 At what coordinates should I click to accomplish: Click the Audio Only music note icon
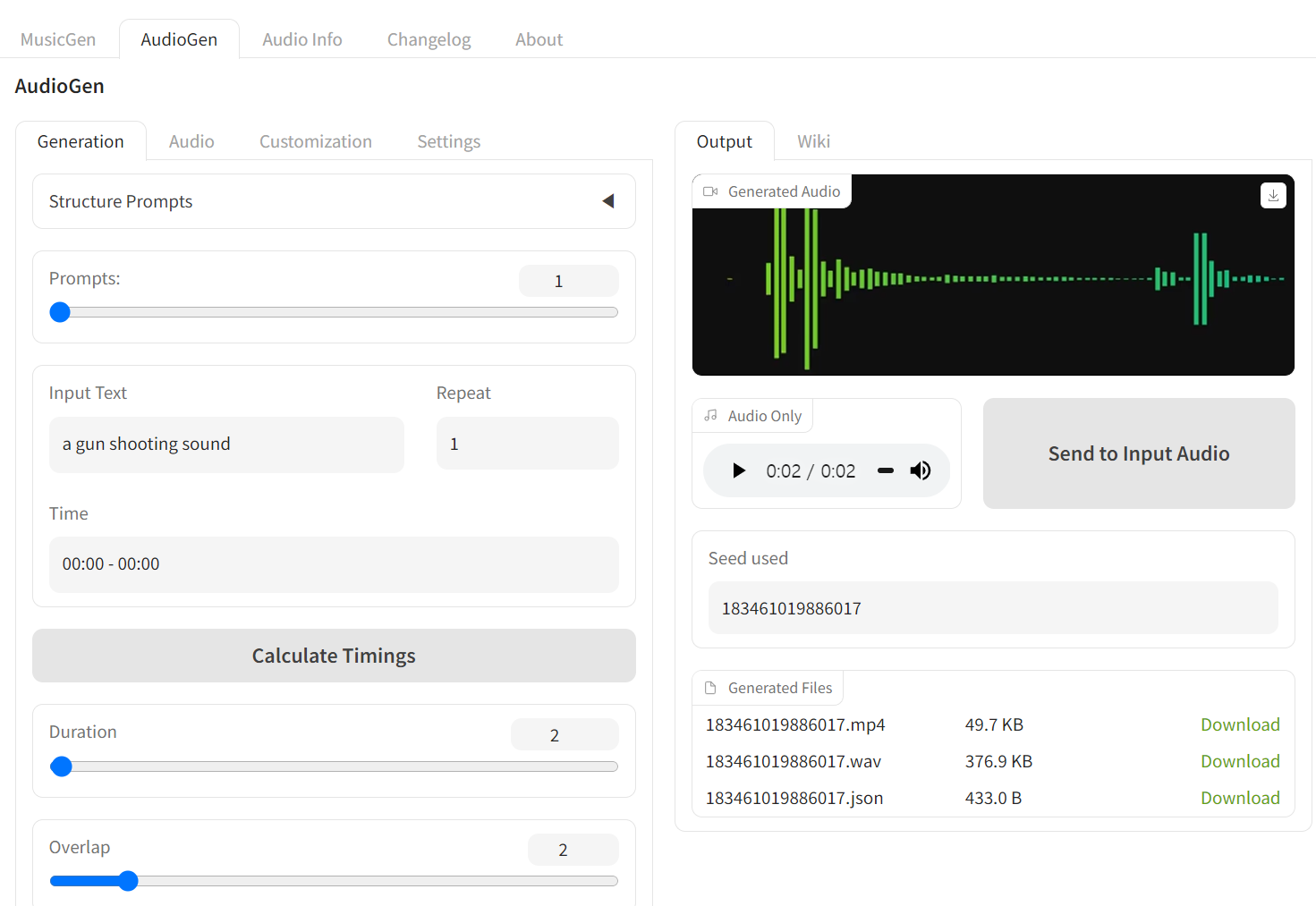[710, 416]
